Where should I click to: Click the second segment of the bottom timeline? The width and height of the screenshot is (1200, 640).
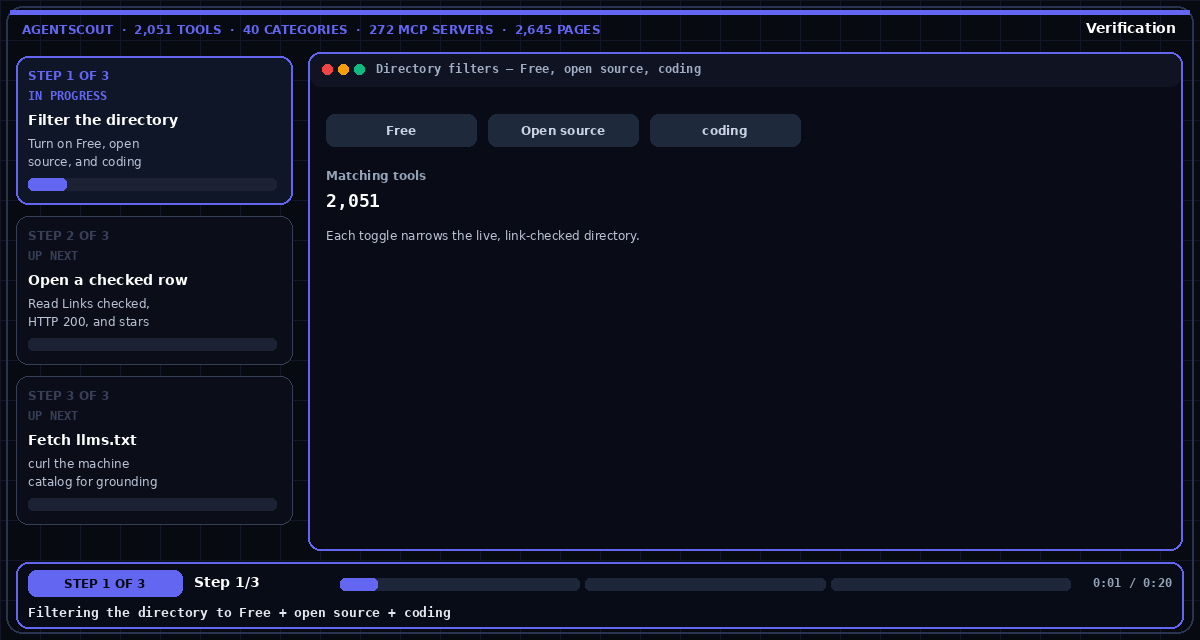tap(705, 584)
